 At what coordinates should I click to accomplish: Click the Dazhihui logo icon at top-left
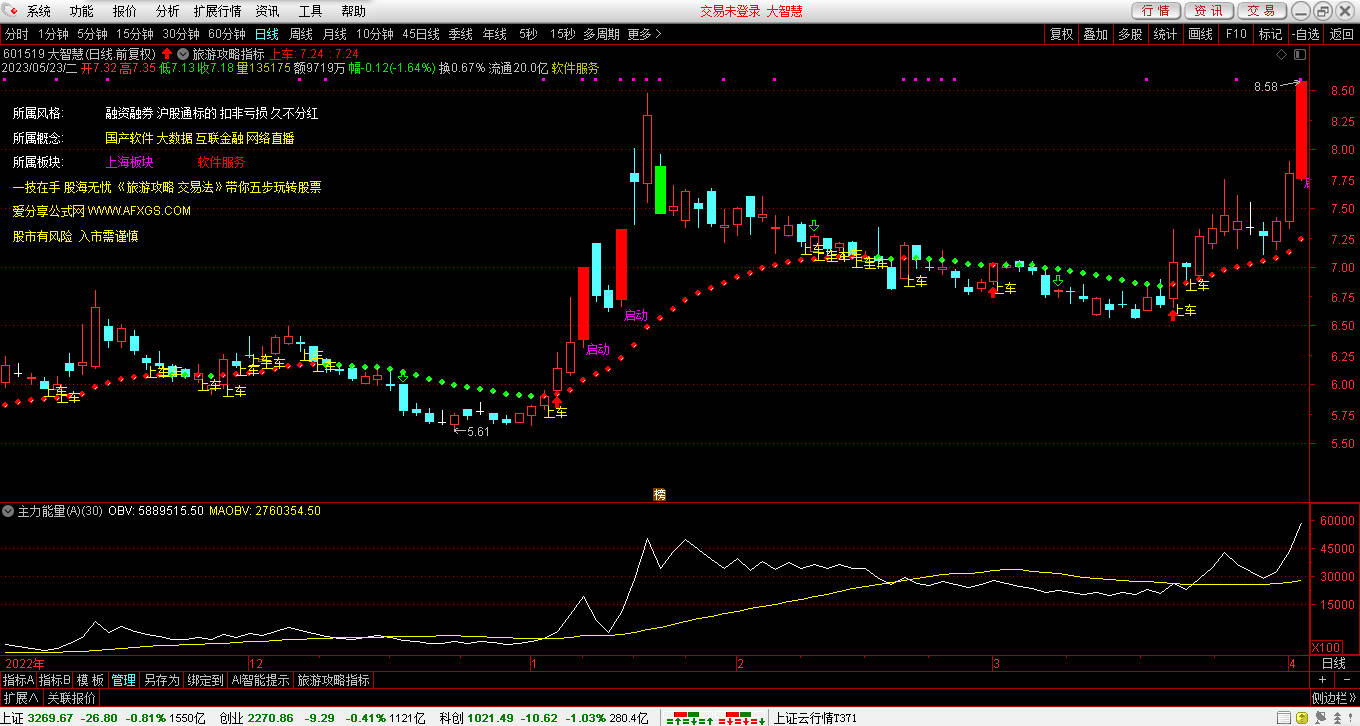coord(11,11)
